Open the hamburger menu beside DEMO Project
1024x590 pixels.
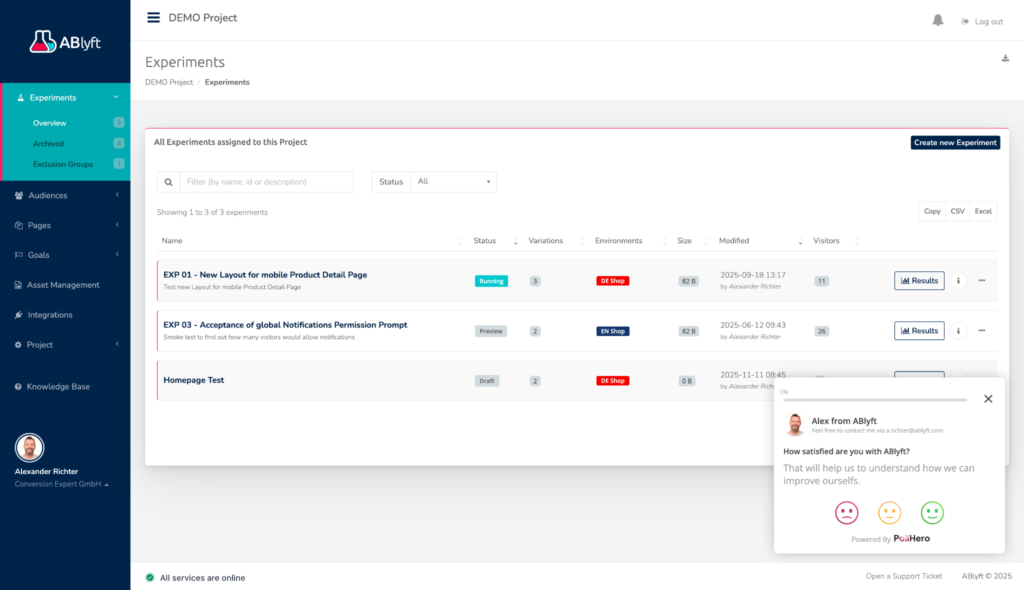point(153,18)
